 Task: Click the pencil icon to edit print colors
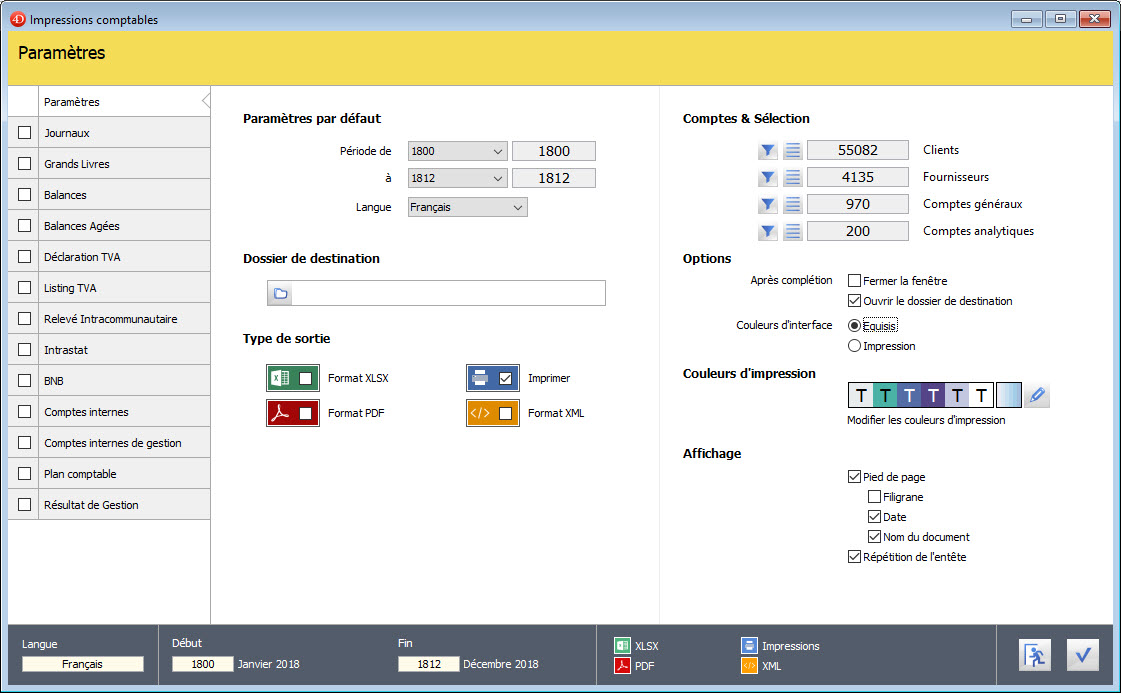(1037, 396)
